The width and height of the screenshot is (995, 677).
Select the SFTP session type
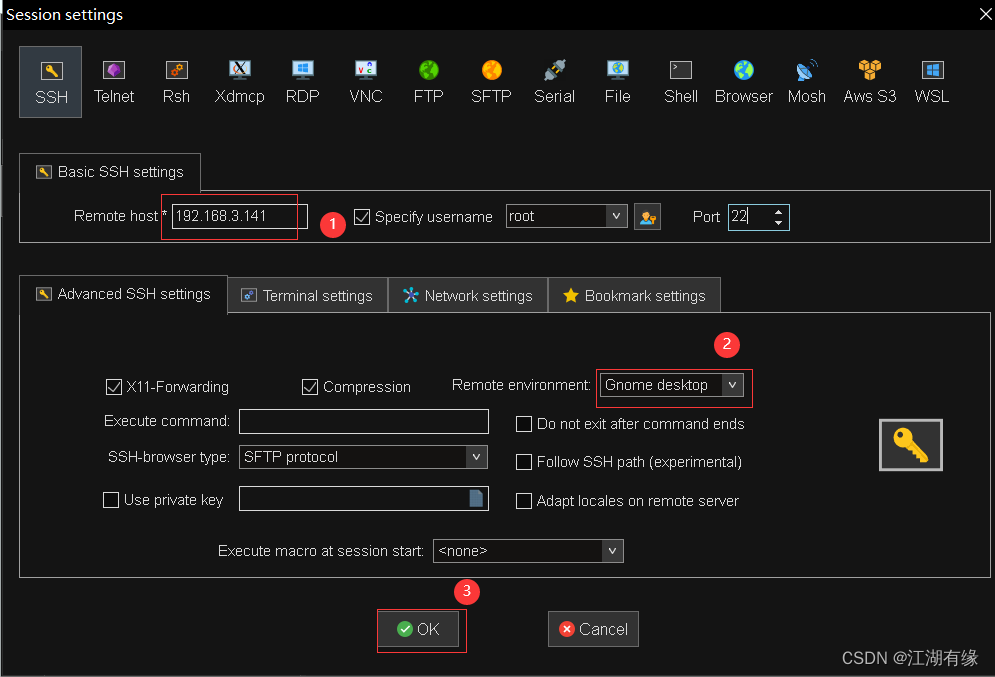pyautogui.click(x=491, y=82)
